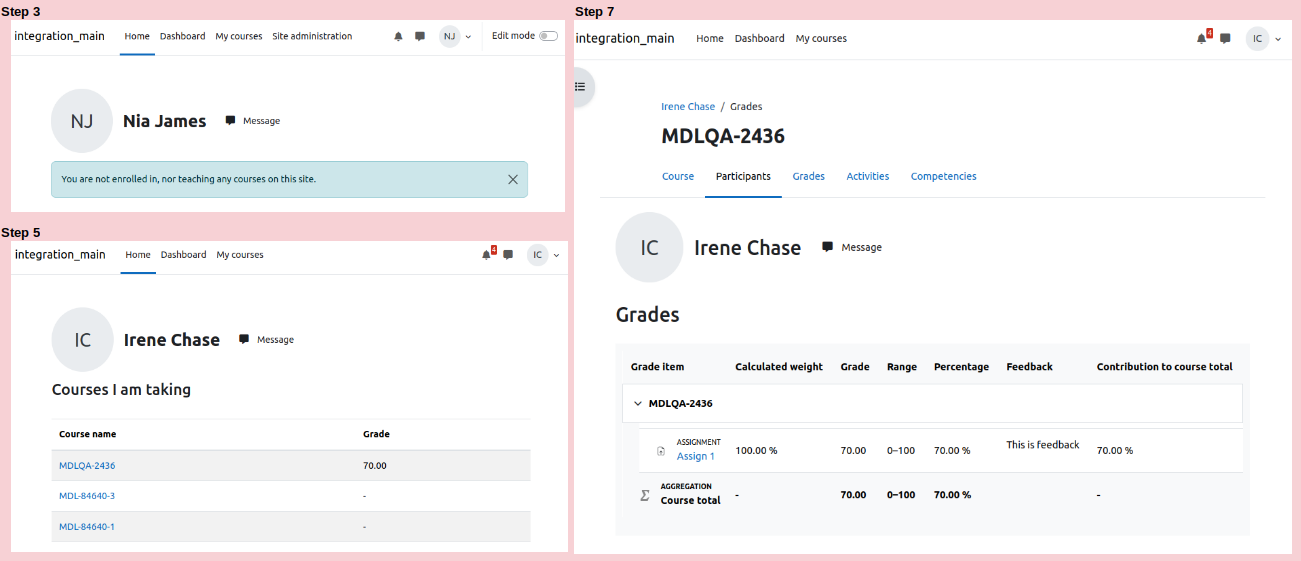1301x561 pixels.
Task: Switch to Participants tab
Action: tap(743, 177)
